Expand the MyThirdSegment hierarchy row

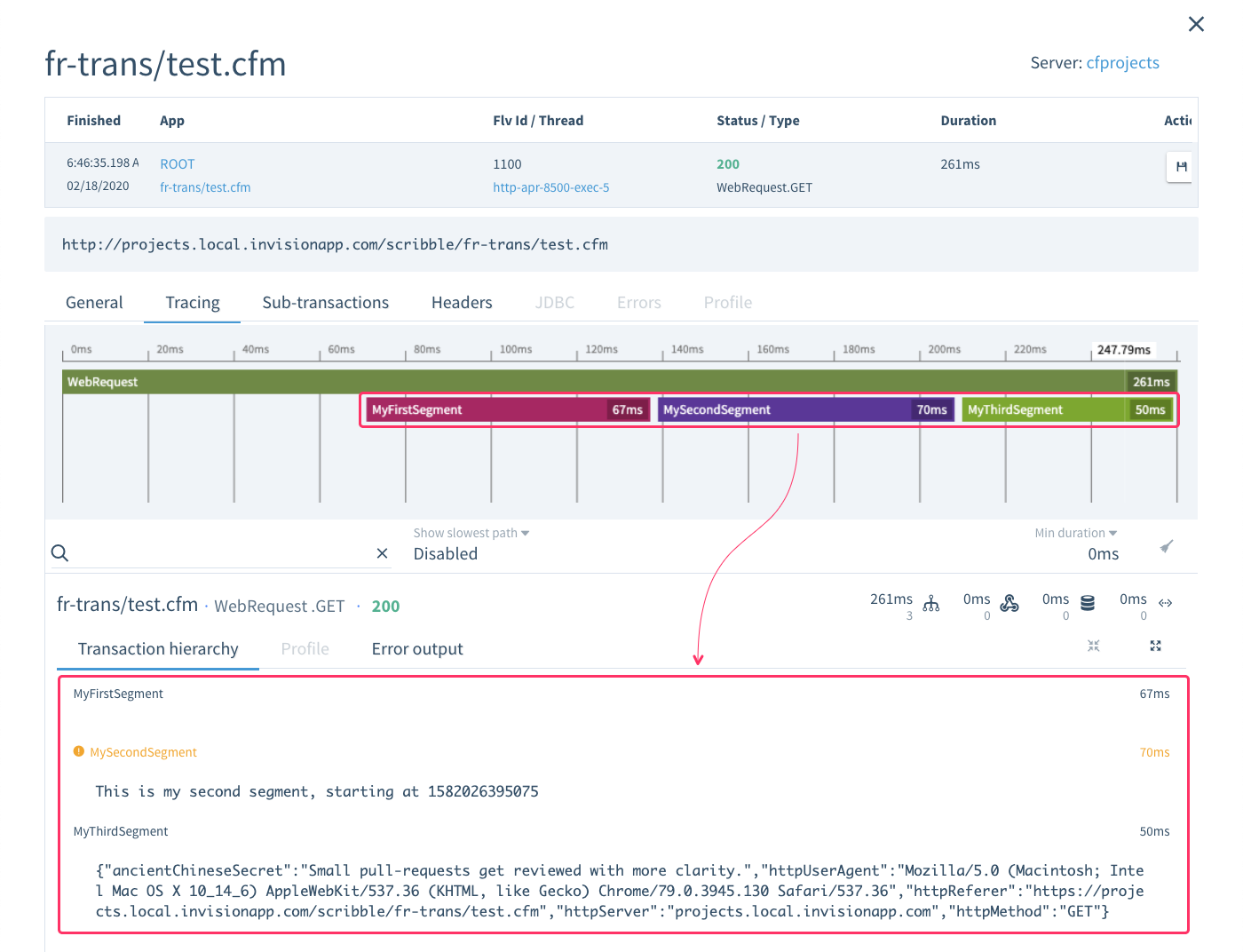(x=121, y=831)
